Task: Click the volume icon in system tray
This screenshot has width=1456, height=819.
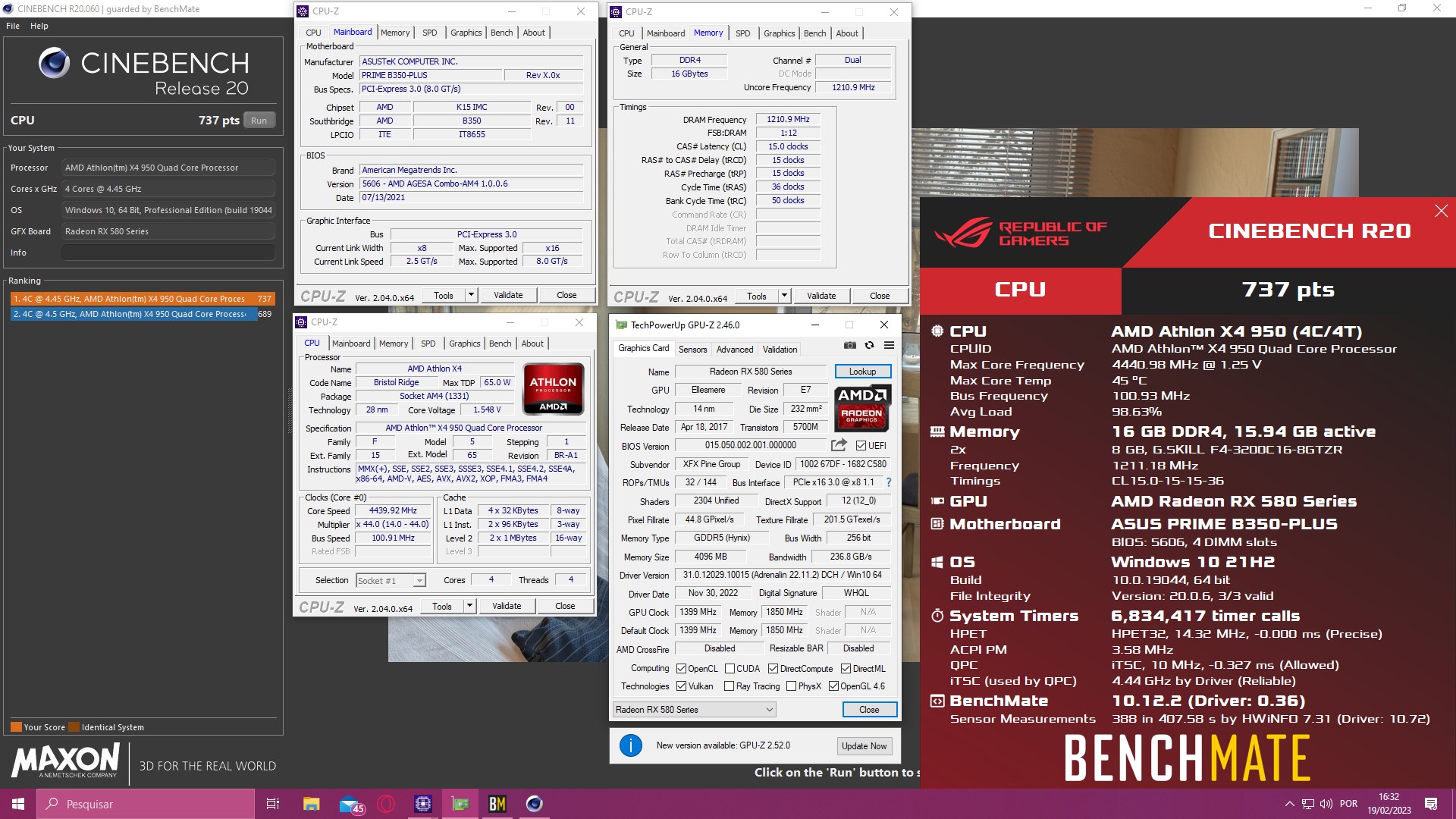Action: pyautogui.click(x=1326, y=804)
